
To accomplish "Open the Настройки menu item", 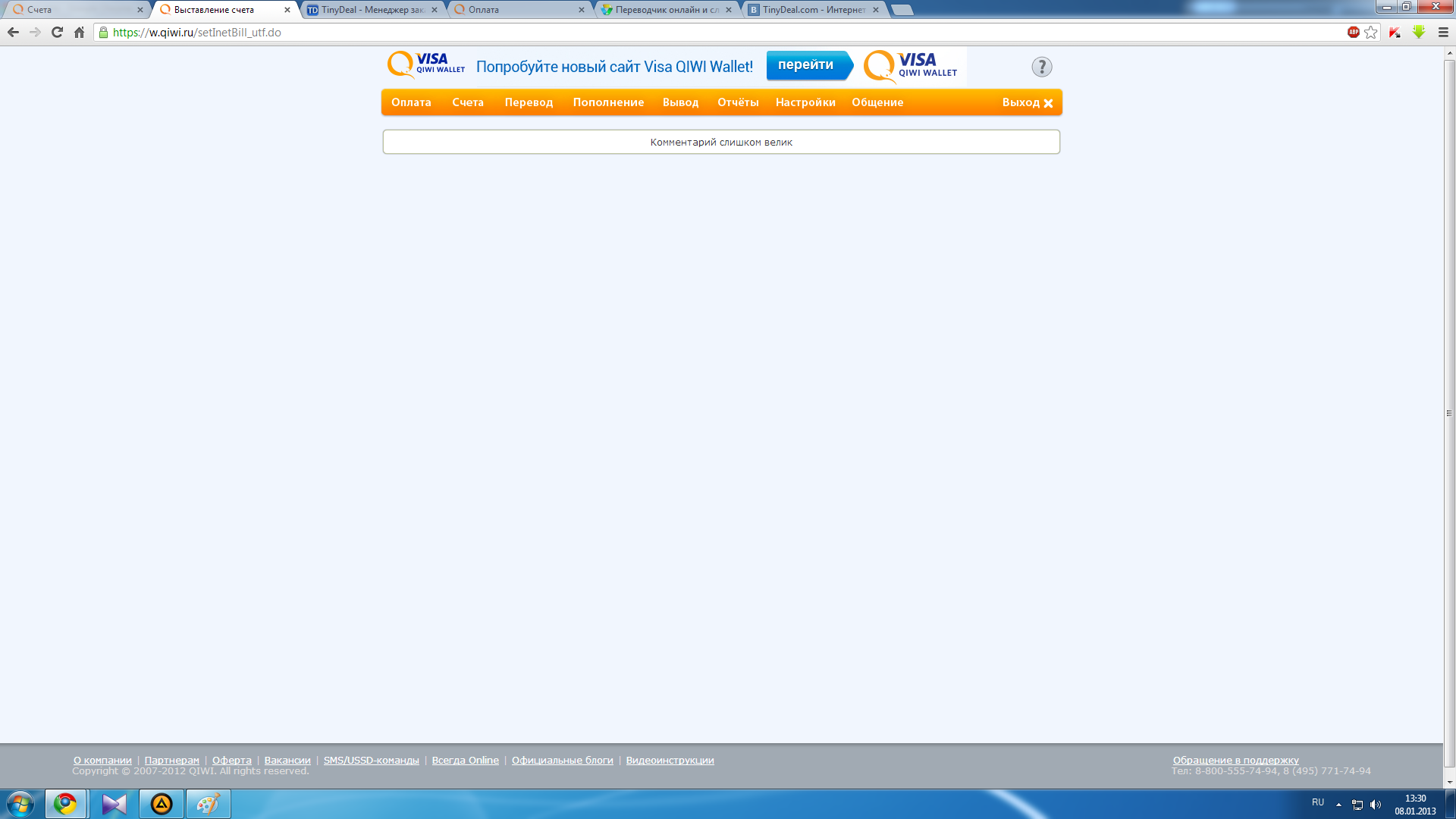I will tap(805, 102).
